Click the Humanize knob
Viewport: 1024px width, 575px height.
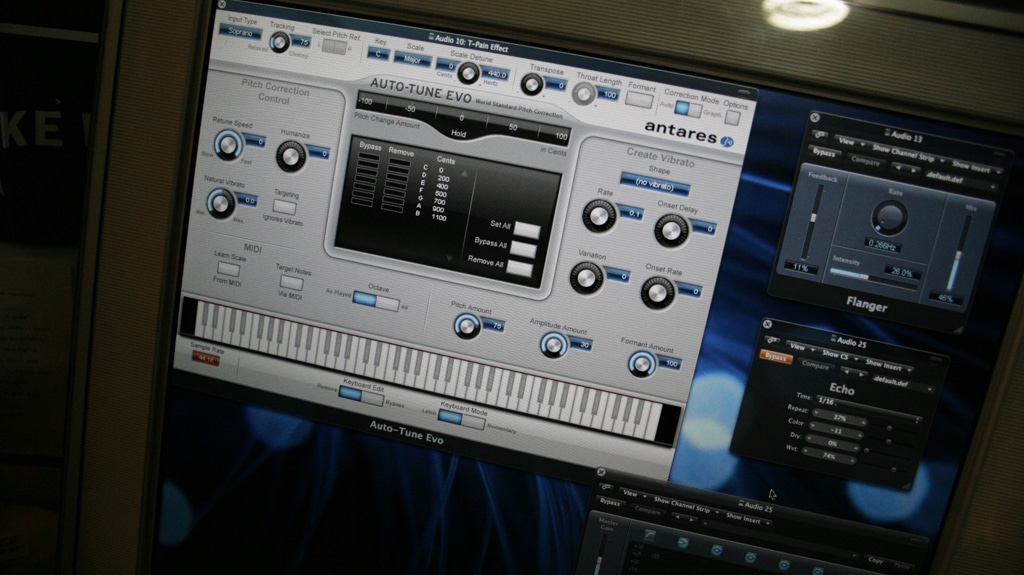tap(291, 156)
